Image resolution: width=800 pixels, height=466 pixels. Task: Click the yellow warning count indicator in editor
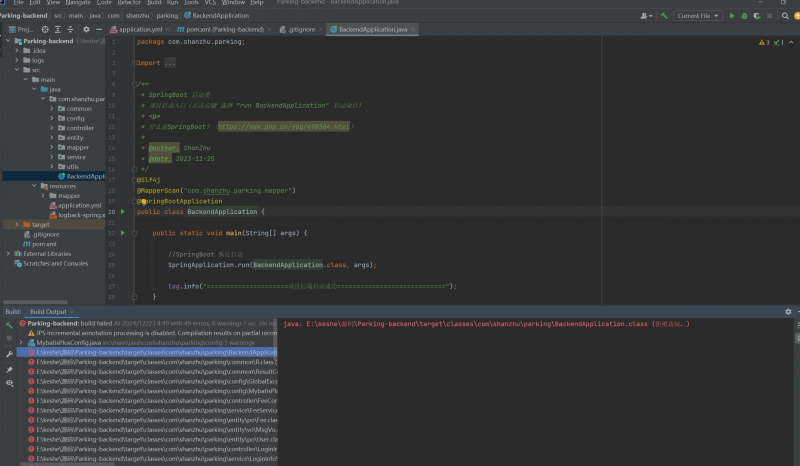point(764,42)
